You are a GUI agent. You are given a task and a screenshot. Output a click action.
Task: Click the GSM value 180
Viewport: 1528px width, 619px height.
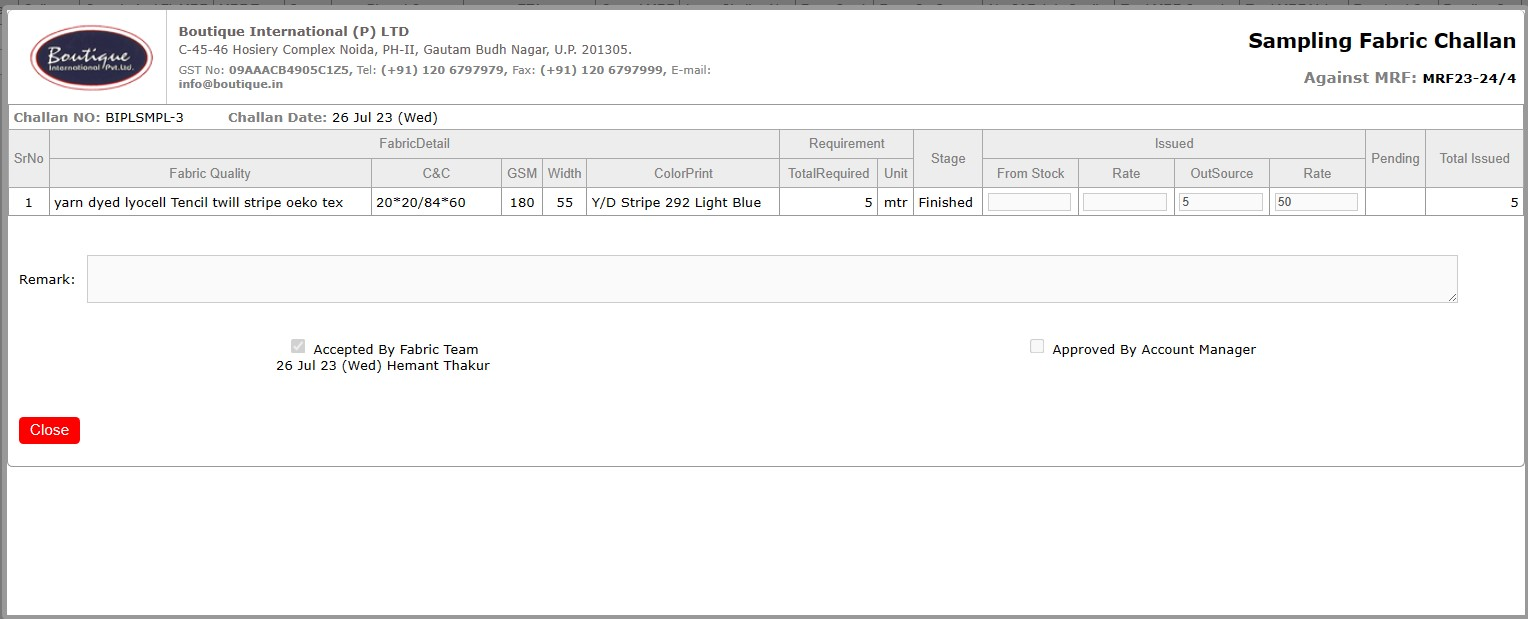(522, 202)
